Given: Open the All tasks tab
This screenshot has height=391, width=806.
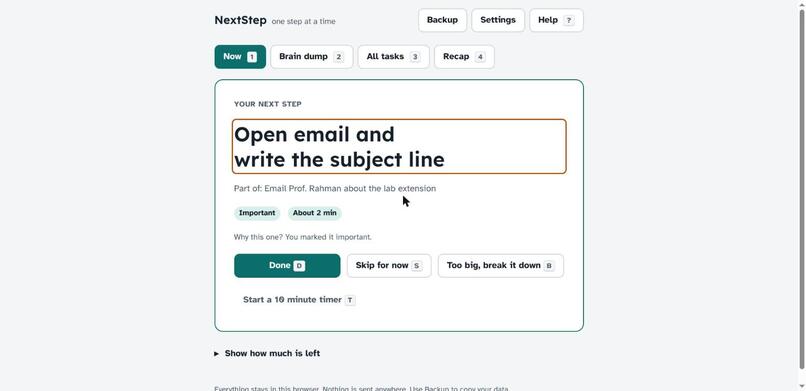Looking at the screenshot, I should pos(393,57).
